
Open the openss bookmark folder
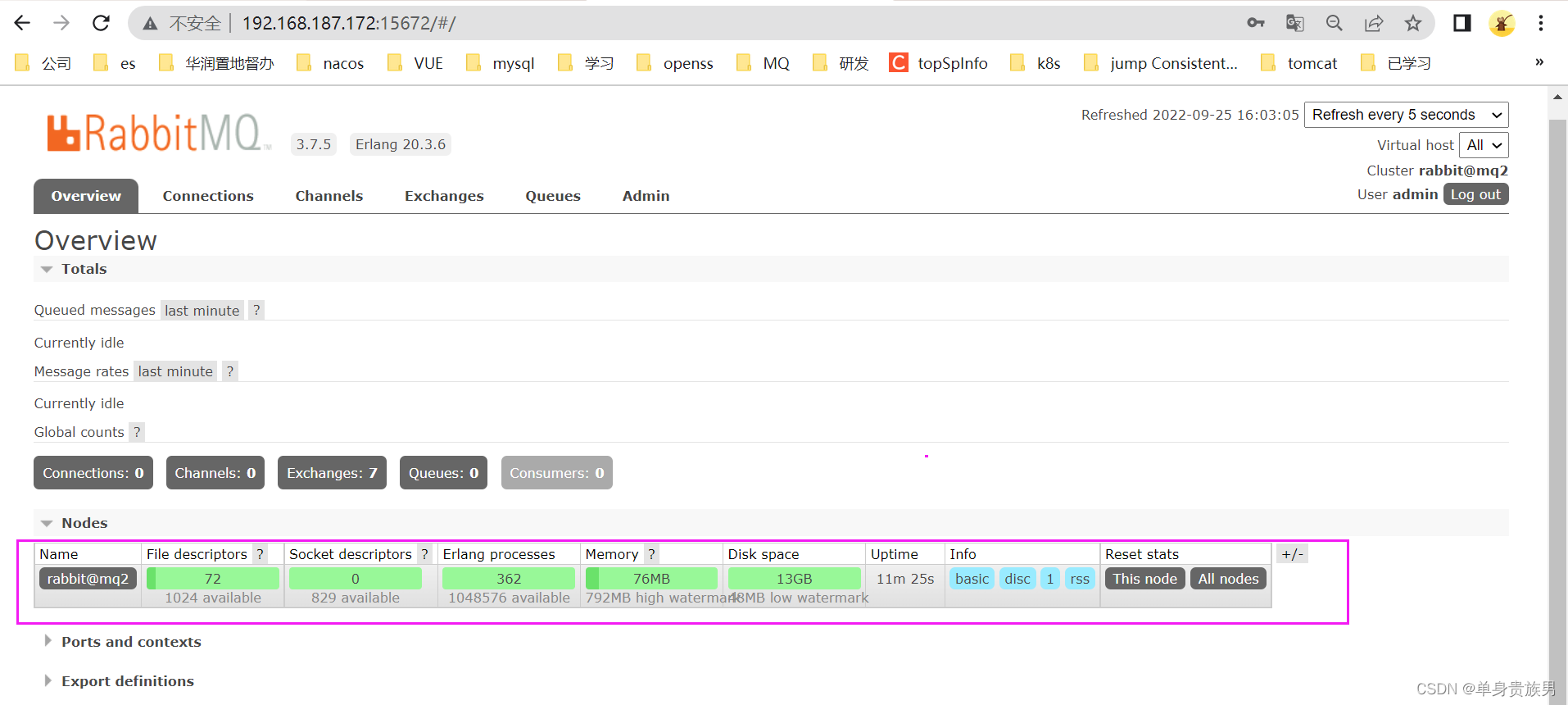pyautogui.click(x=675, y=63)
